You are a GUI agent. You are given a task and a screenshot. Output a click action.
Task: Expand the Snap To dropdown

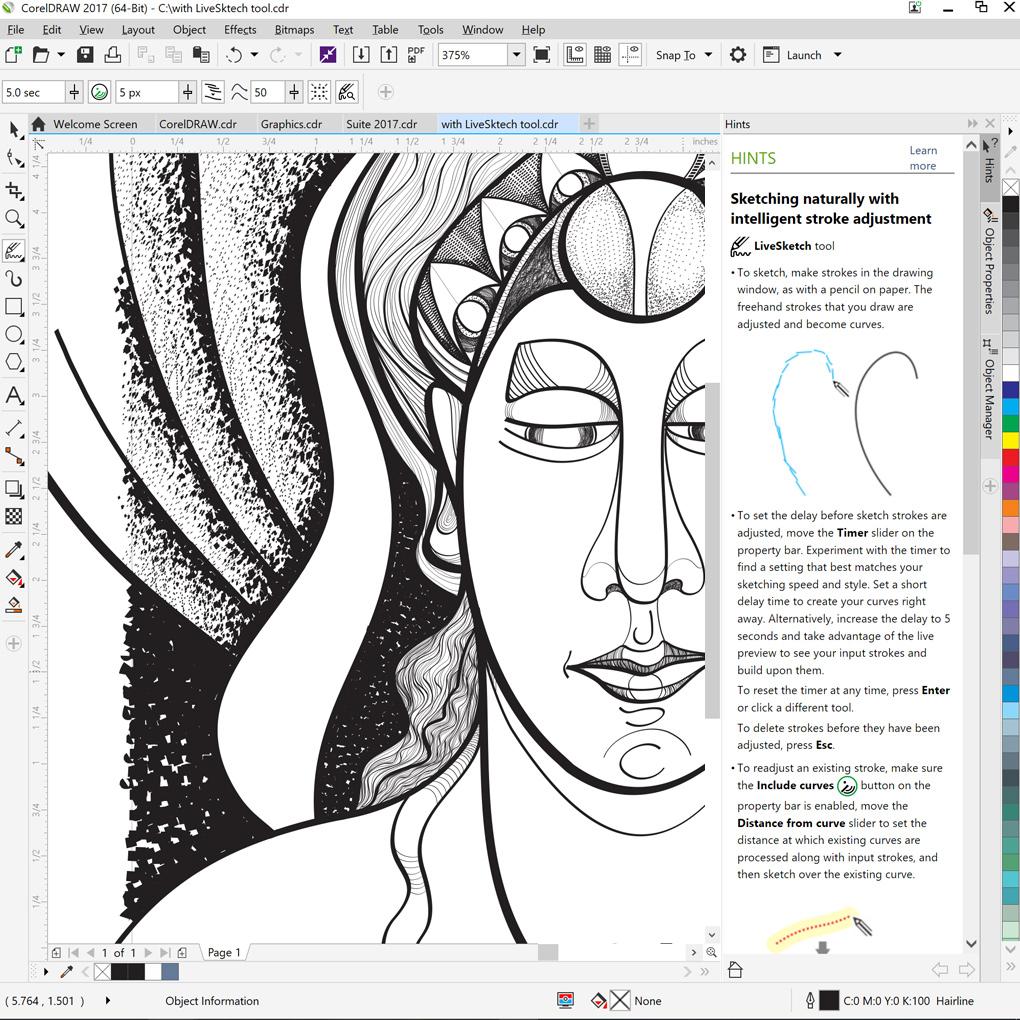[x=708, y=55]
